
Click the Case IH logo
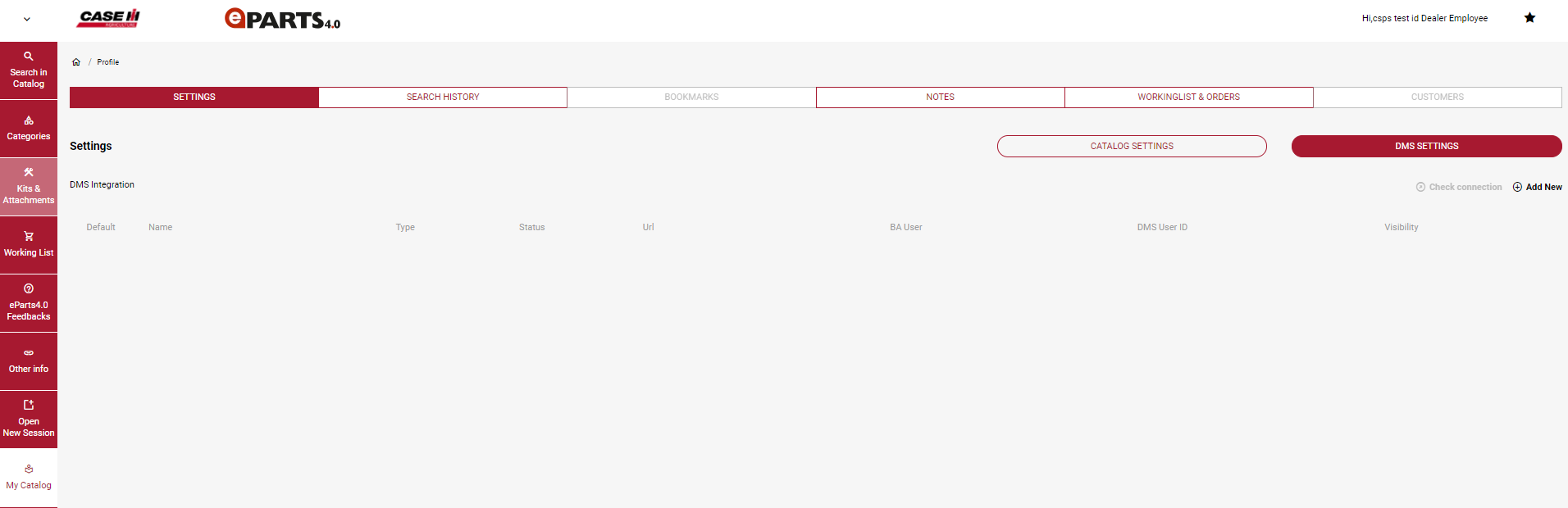point(108,18)
